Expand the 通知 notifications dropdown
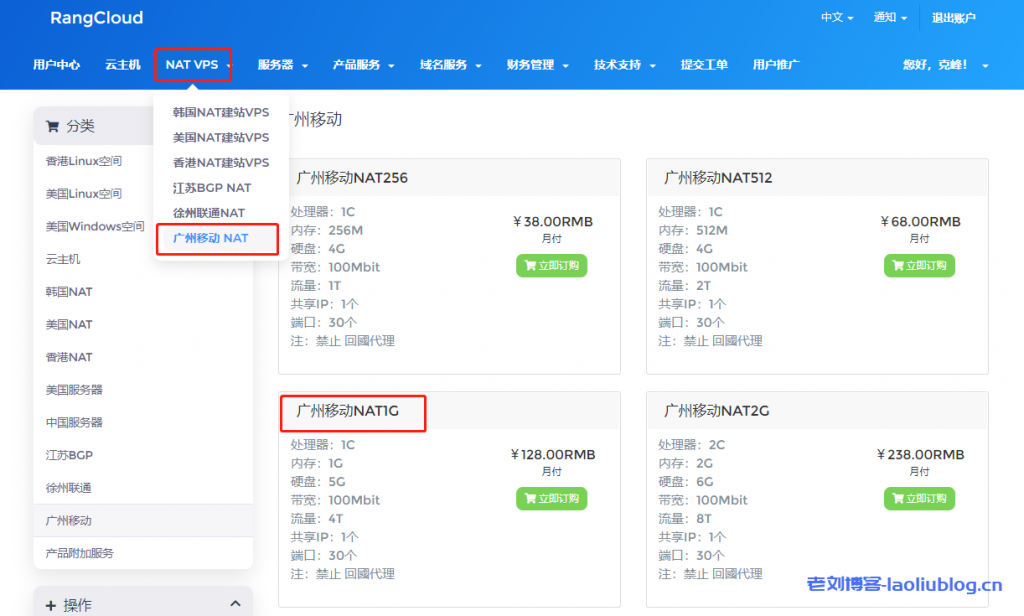 point(890,18)
